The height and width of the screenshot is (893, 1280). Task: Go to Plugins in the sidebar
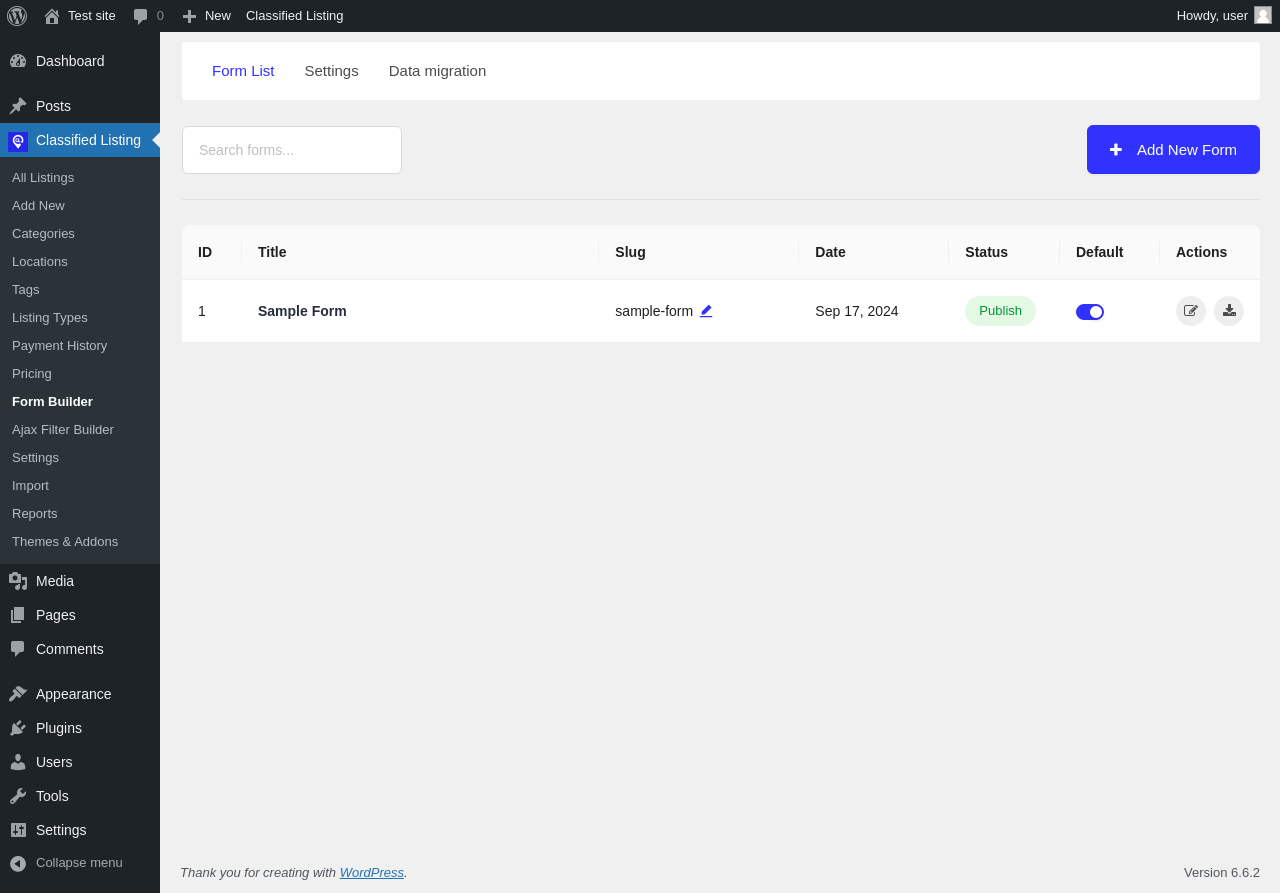[59, 728]
